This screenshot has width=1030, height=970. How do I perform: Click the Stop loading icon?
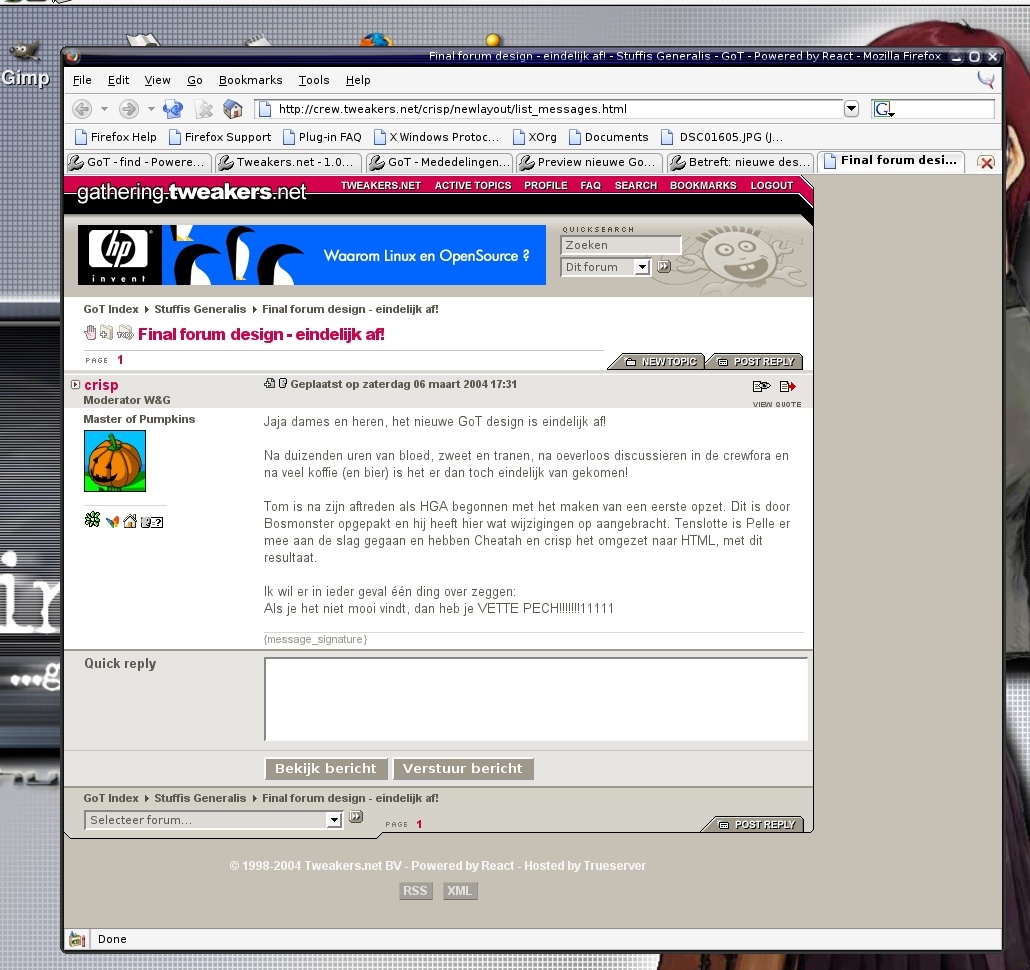204,109
